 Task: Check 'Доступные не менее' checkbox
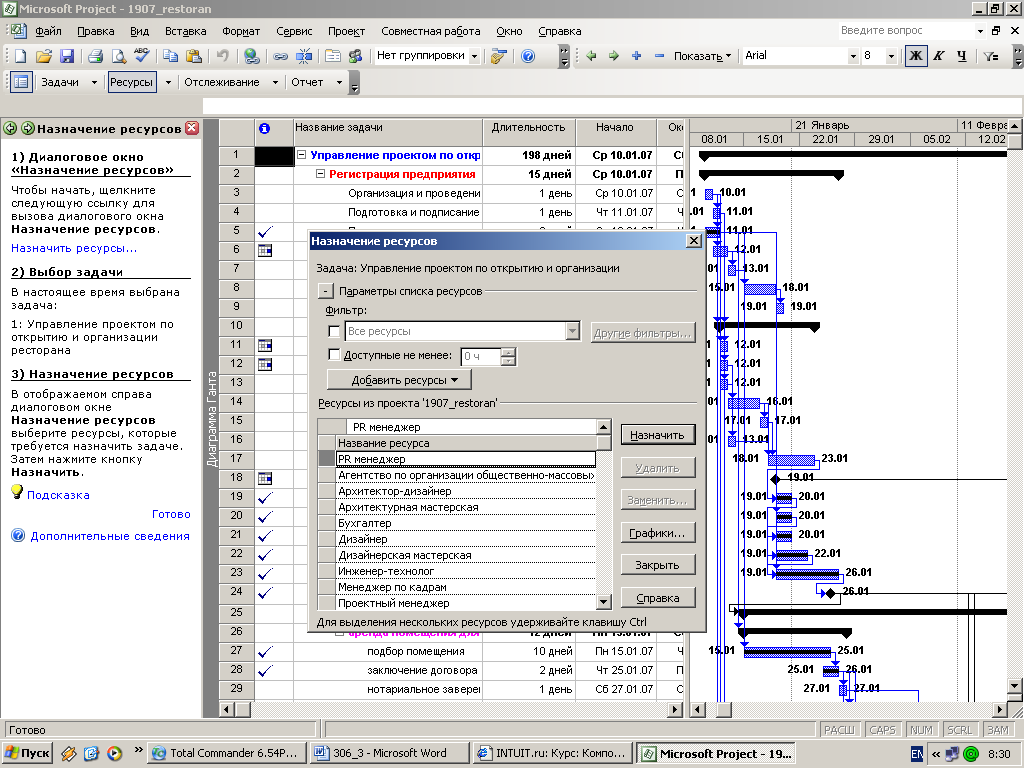tap(334, 355)
